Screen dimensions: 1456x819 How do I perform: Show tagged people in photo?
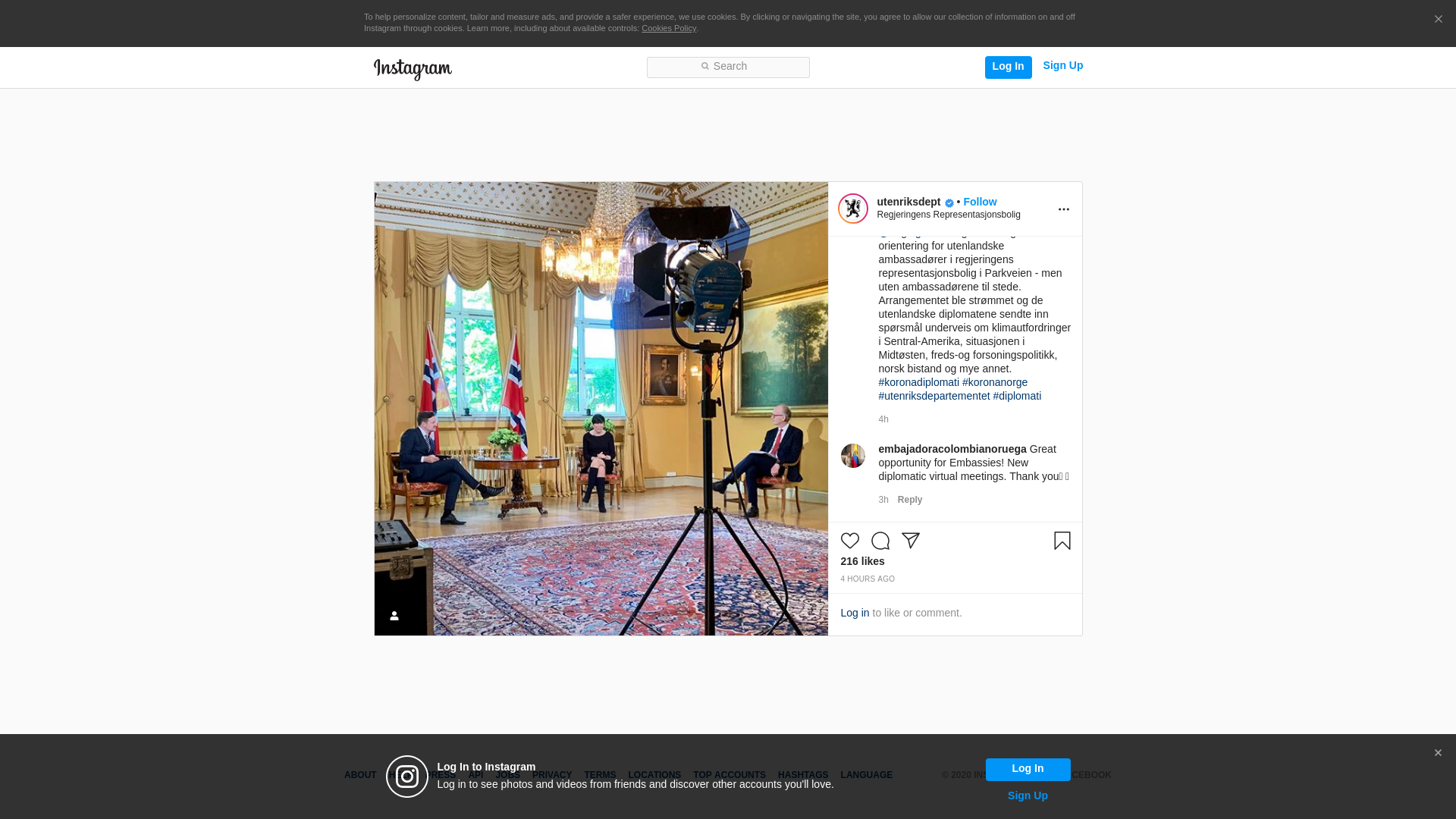394,616
